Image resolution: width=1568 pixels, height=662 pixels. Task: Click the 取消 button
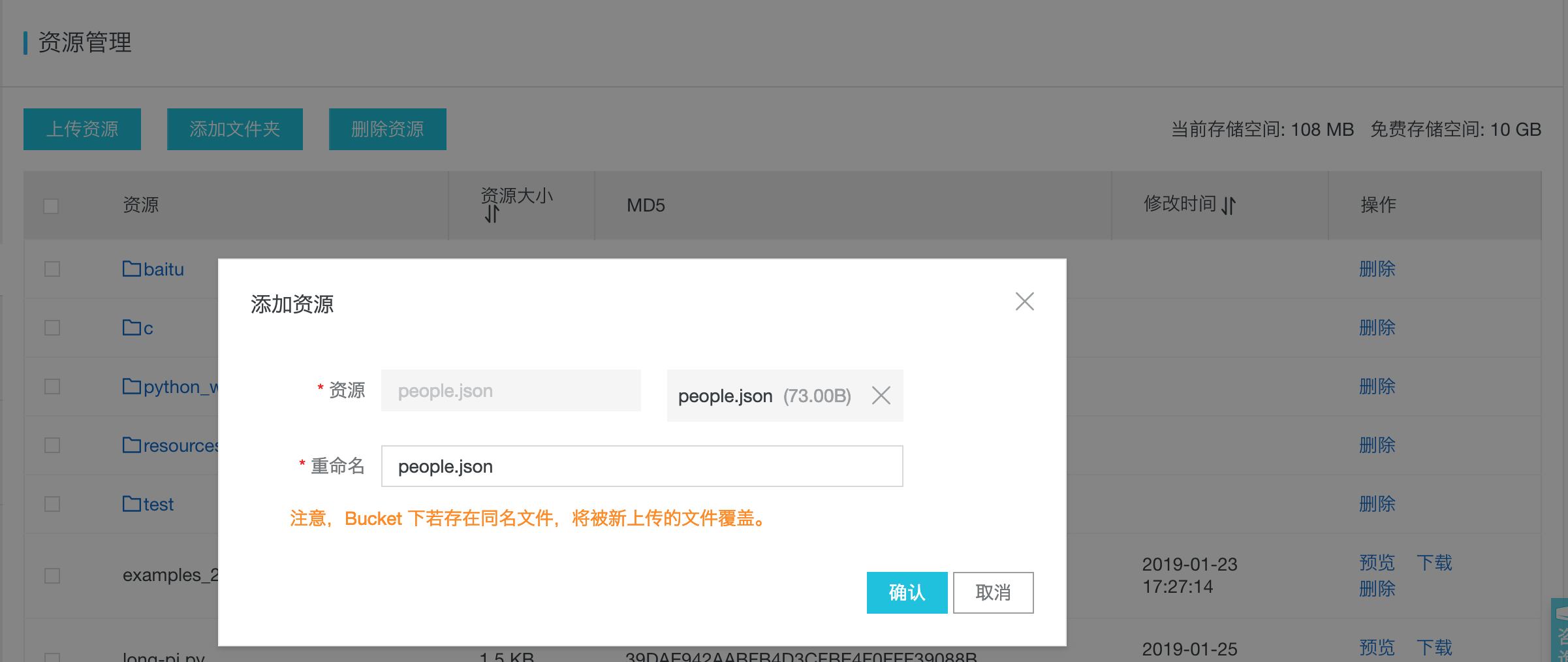(993, 593)
